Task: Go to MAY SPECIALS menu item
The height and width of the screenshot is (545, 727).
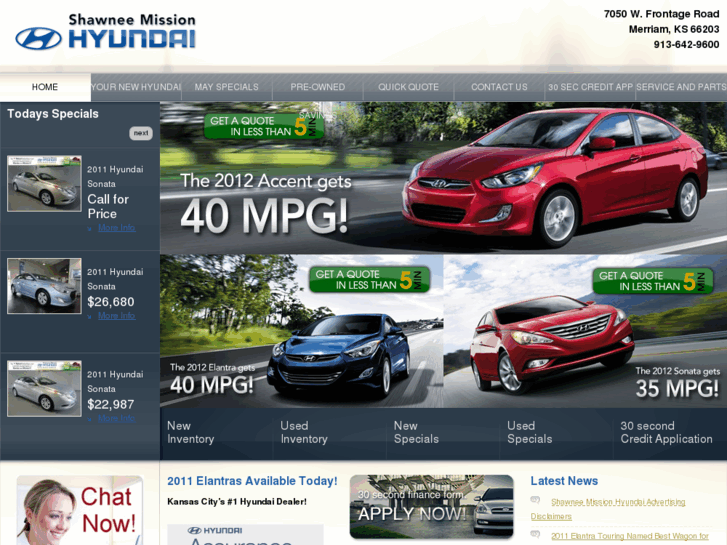Action: tap(227, 87)
